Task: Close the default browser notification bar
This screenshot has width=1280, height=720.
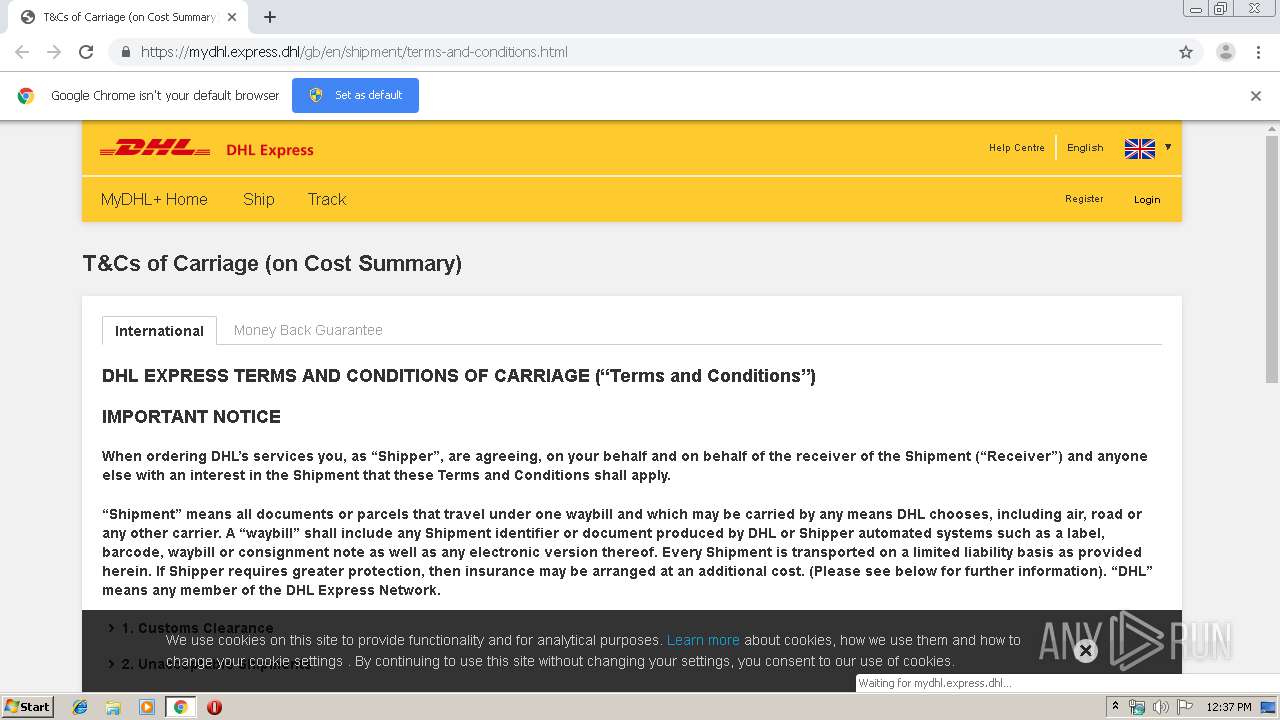Action: point(1256,96)
